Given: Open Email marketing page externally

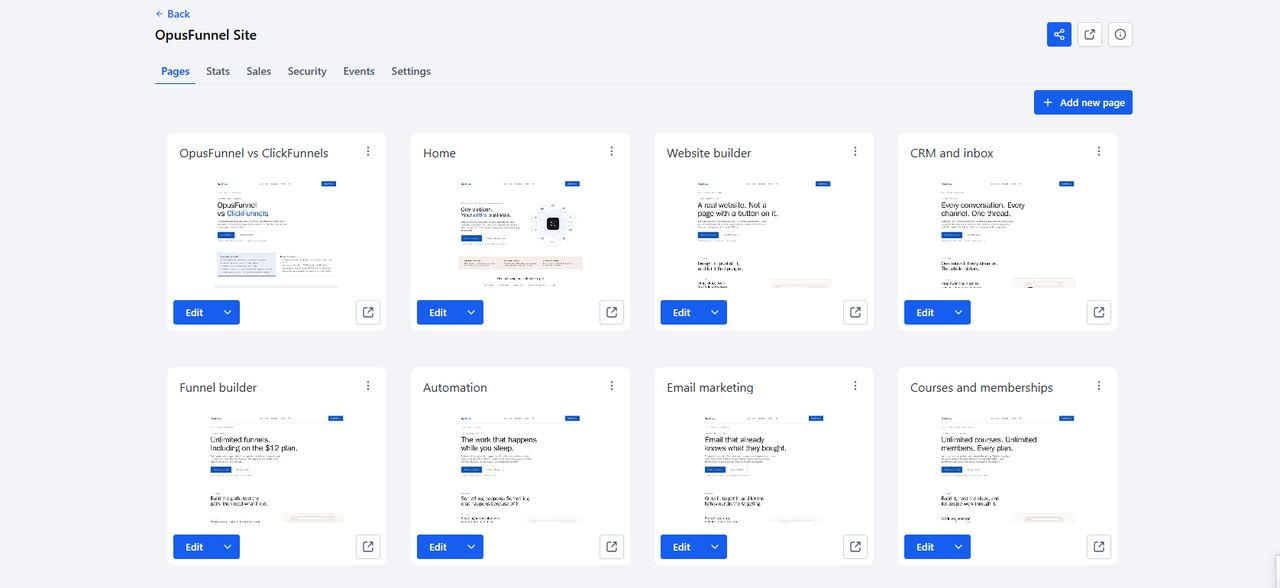Looking at the screenshot, I should pyautogui.click(x=855, y=546).
